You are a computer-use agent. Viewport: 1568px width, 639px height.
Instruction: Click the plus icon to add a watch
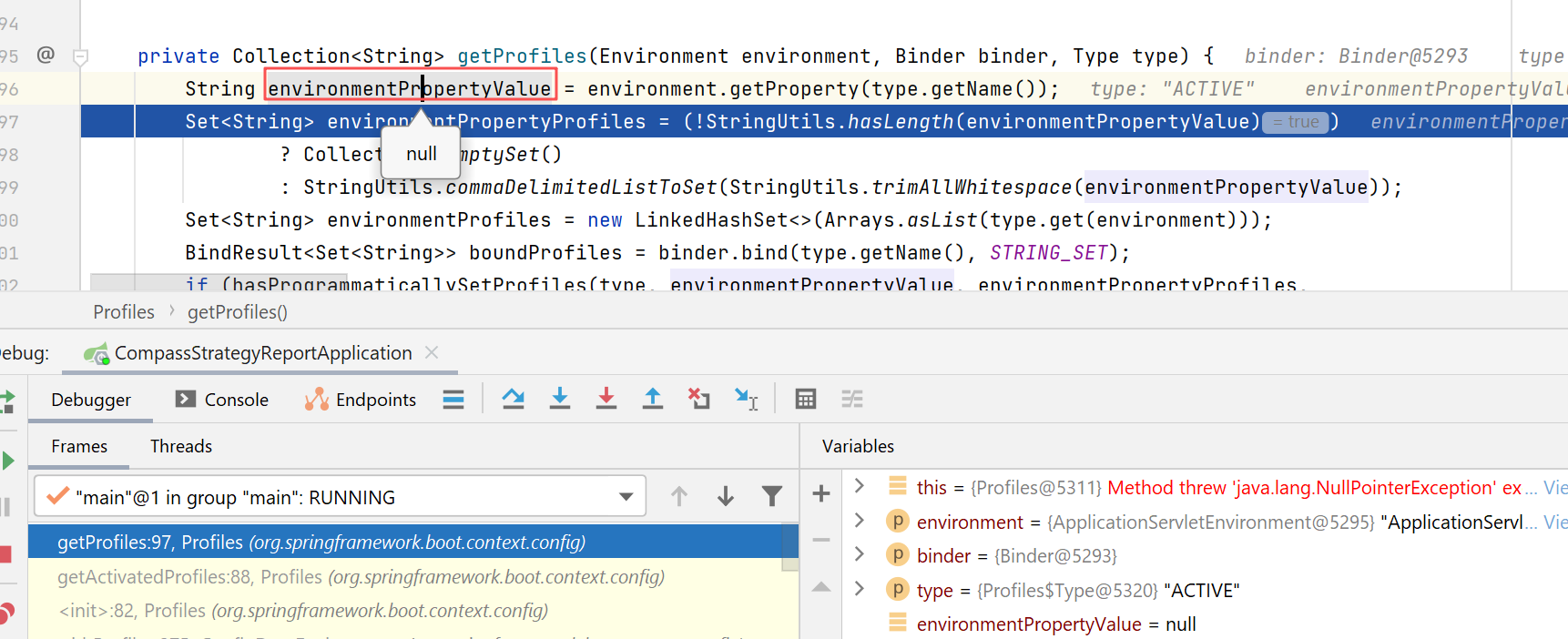821,493
